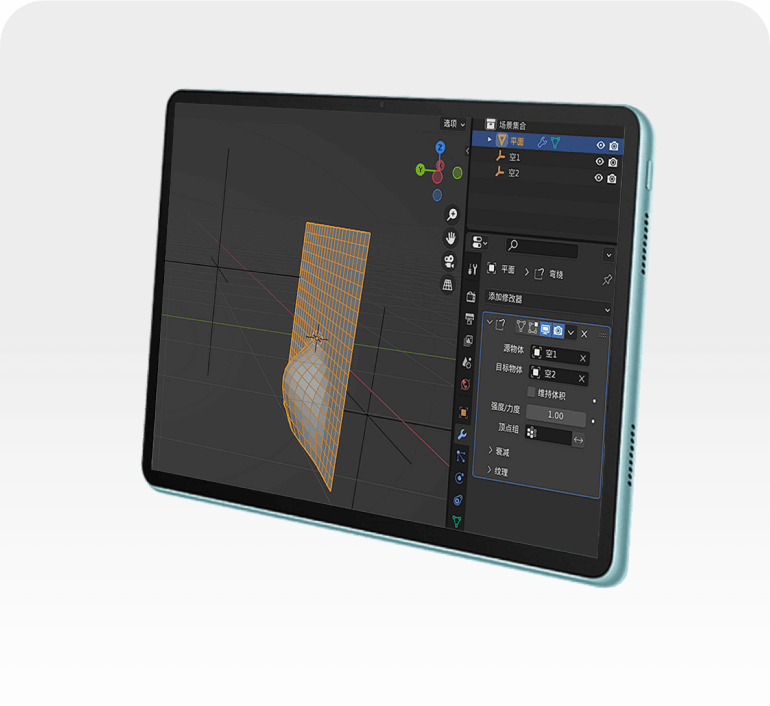
Task: Click the orange mesh icon of 平面
Action: pyautogui.click(x=501, y=140)
